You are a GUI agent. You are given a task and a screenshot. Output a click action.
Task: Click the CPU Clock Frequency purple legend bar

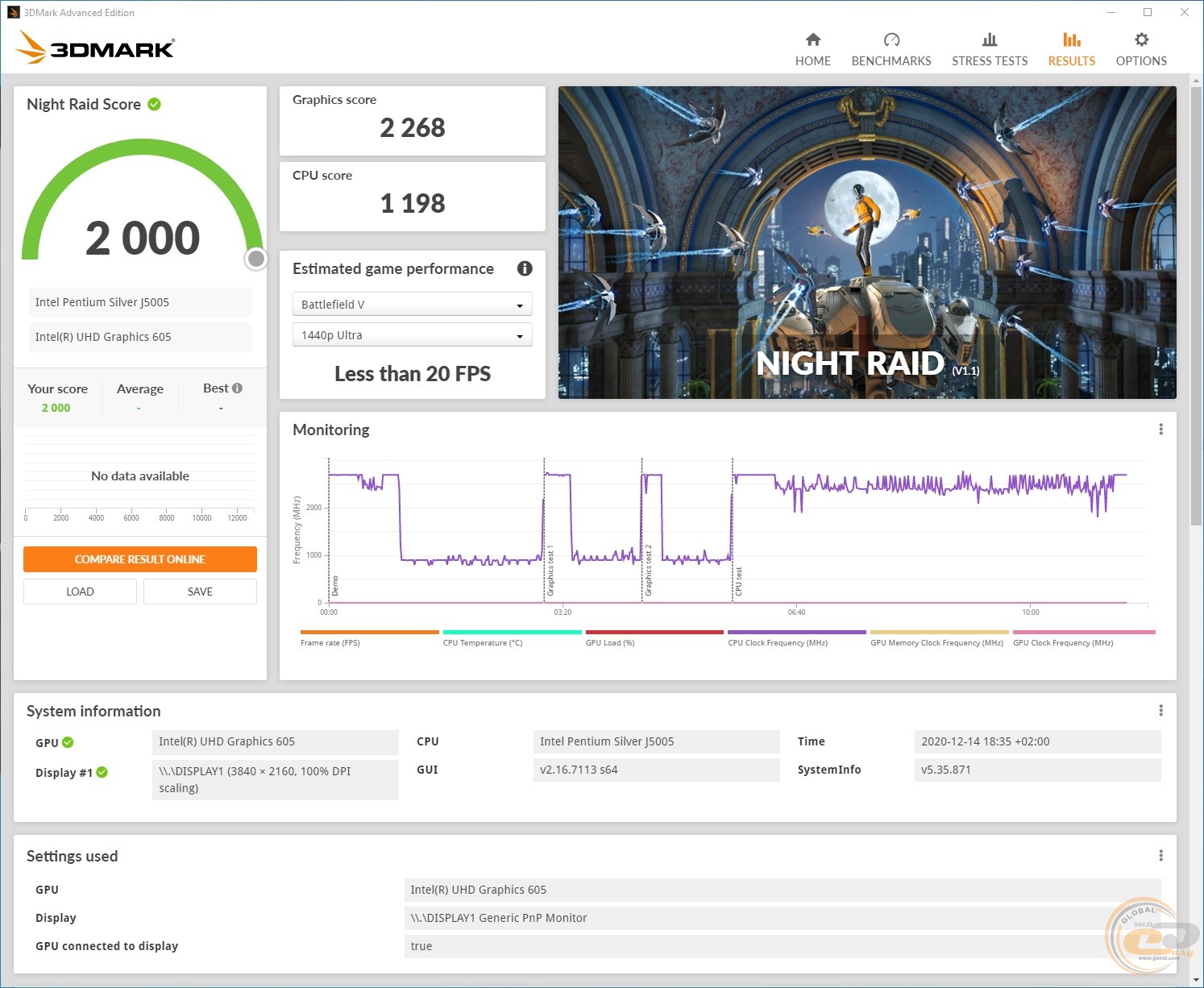pos(796,633)
